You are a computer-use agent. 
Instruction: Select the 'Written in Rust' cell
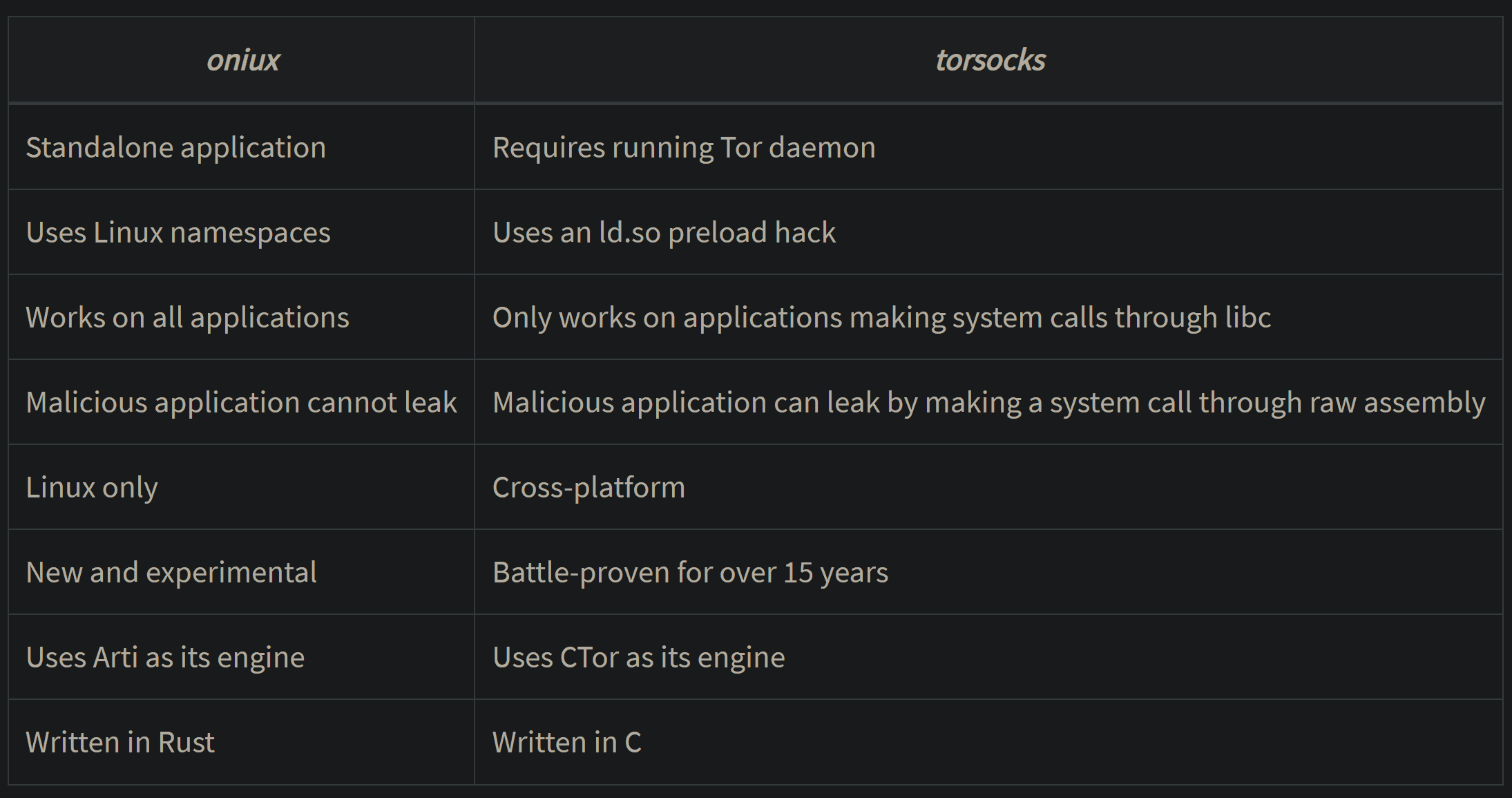tap(120, 742)
